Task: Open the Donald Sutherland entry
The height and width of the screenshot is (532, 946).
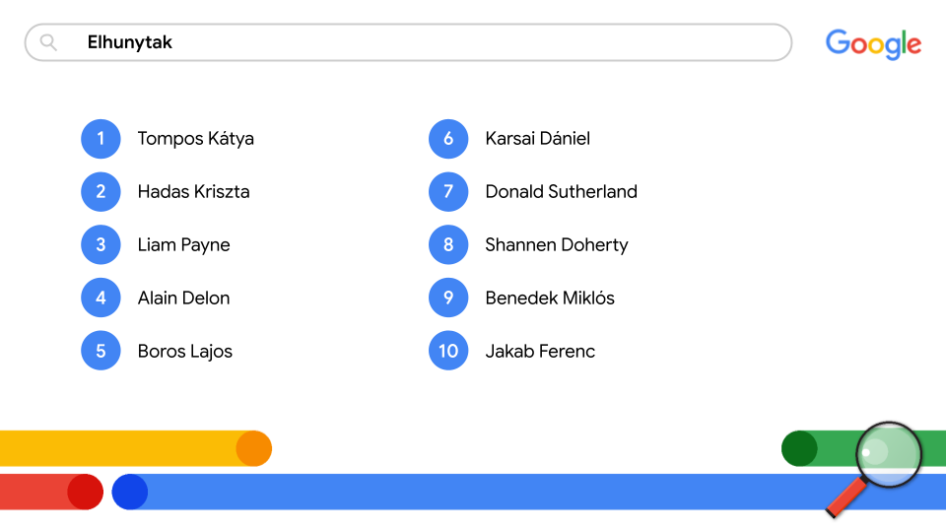Action: coord(561,192)
